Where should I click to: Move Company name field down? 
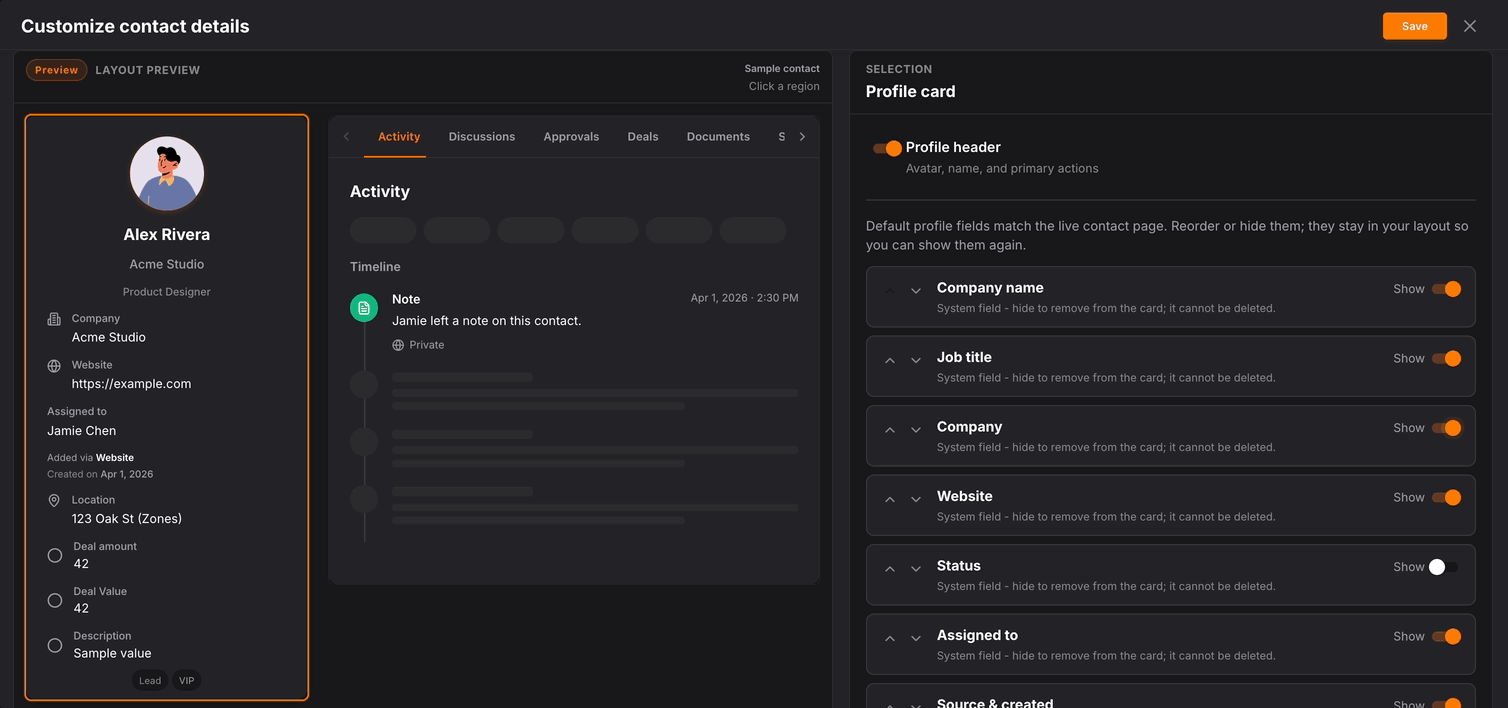point(915,291)
